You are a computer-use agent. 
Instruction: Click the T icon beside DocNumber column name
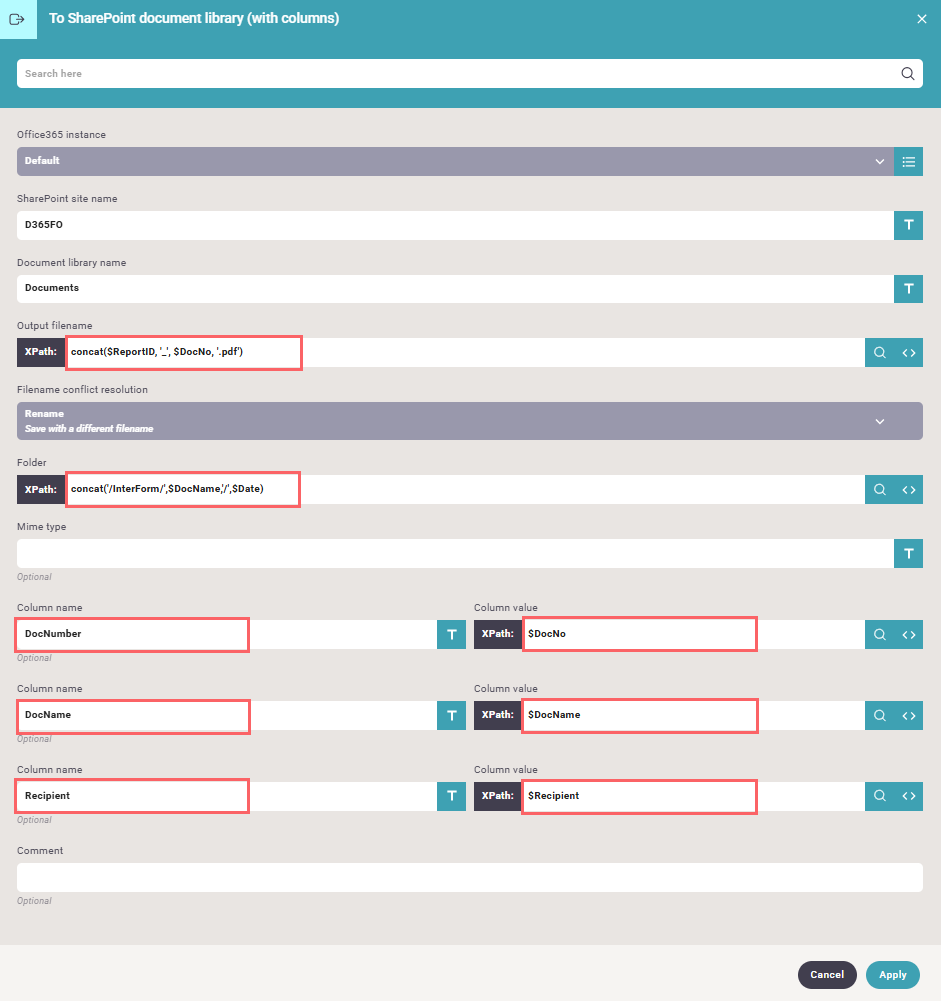pos(451,634)
